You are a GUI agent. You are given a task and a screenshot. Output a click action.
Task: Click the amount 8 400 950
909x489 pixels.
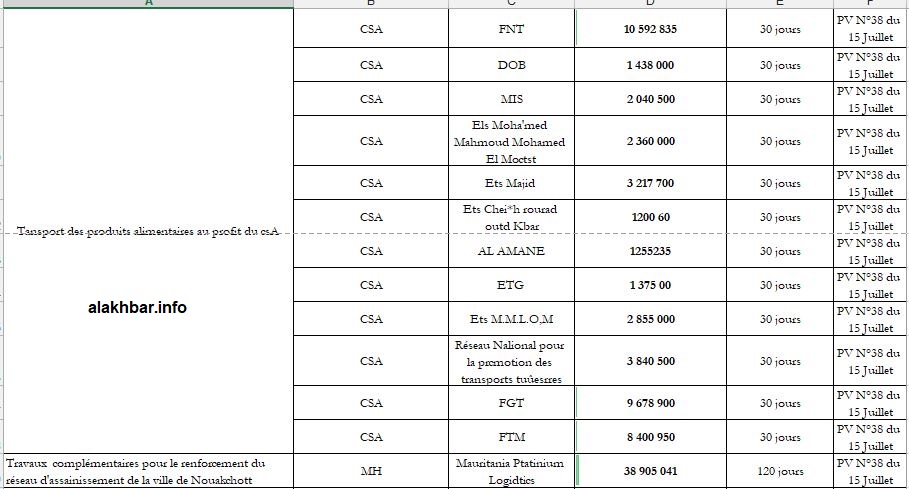click(x=651, y=437)
